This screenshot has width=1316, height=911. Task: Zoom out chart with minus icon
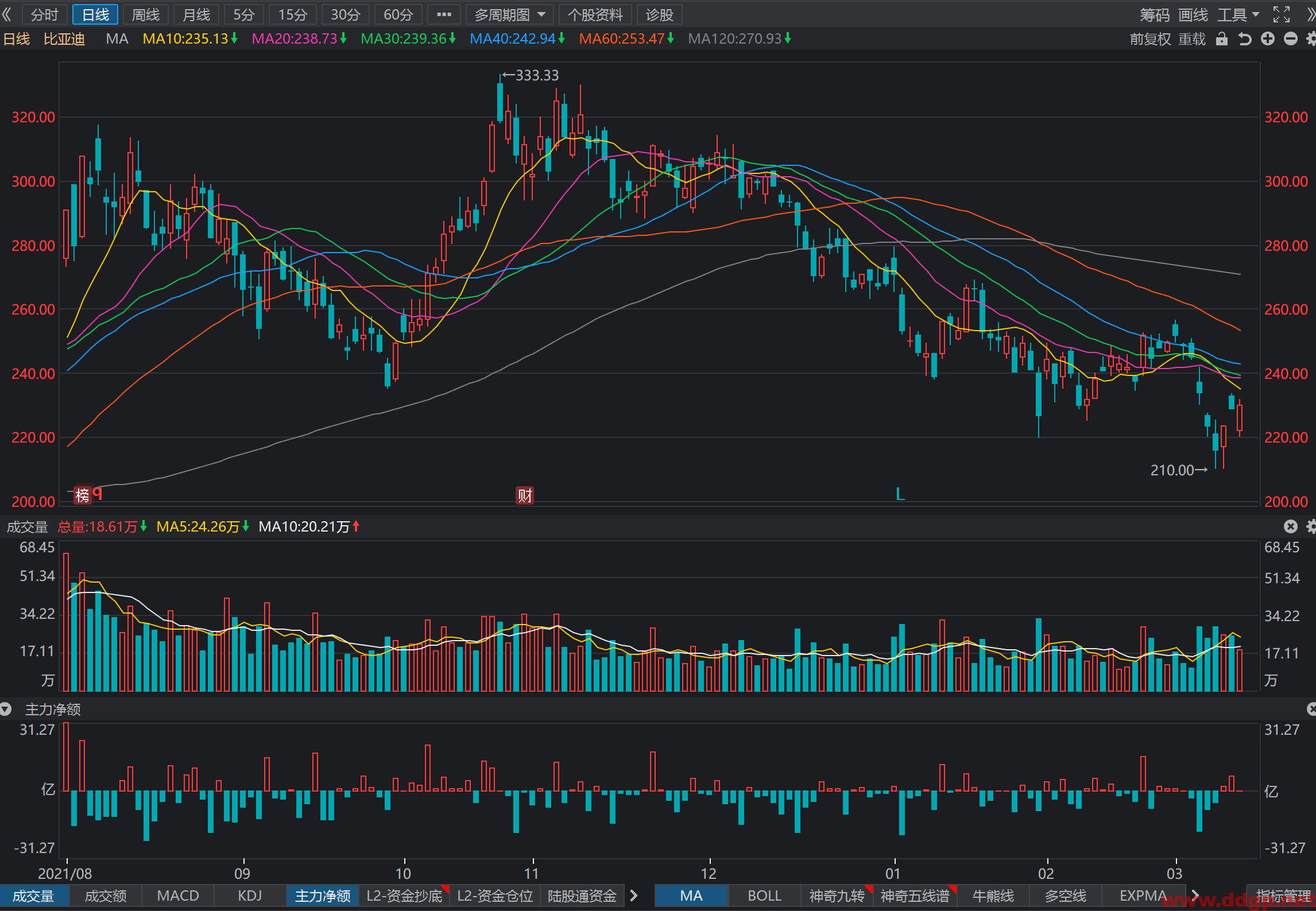tap(1291, 39)
